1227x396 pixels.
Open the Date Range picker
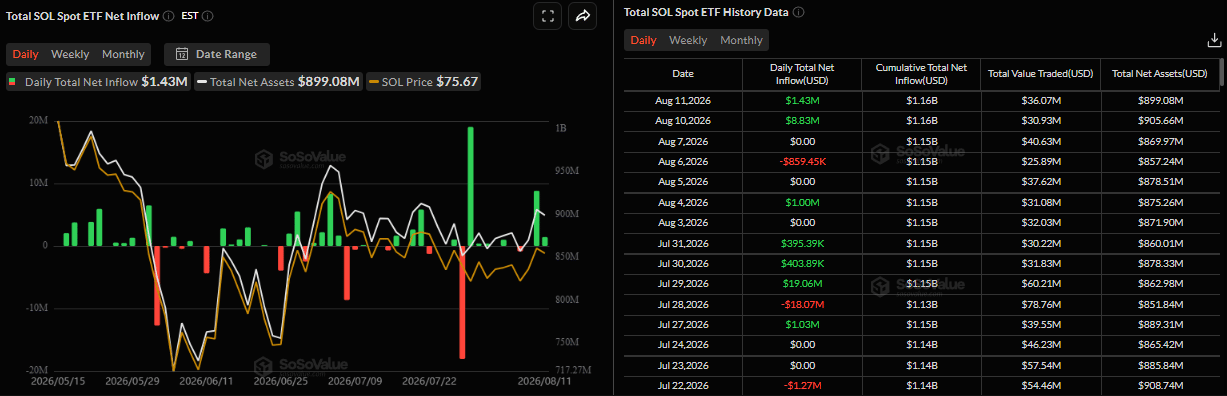coord(217,54)
